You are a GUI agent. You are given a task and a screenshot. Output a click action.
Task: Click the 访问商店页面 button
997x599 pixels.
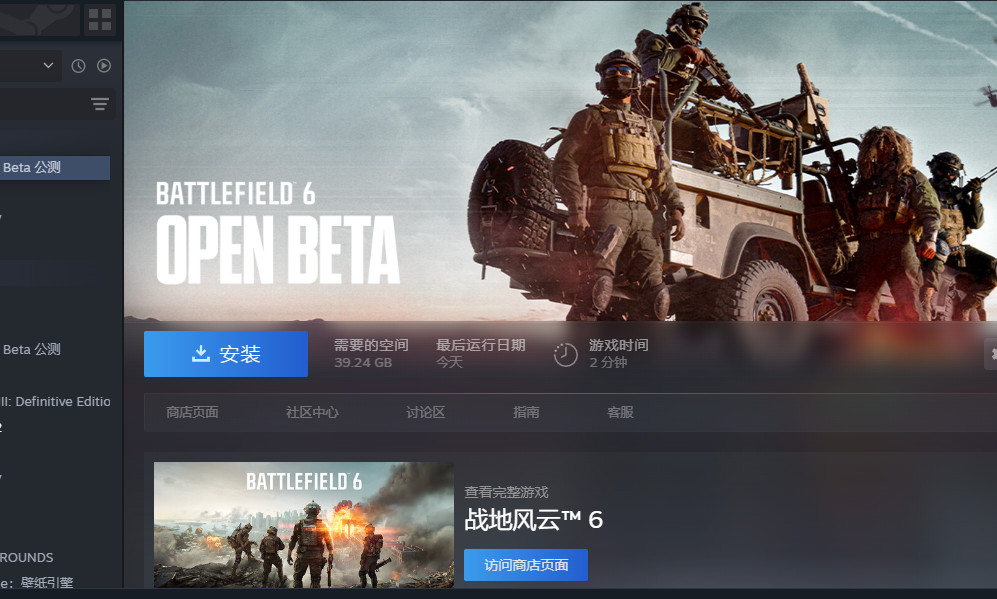[526, 565]
